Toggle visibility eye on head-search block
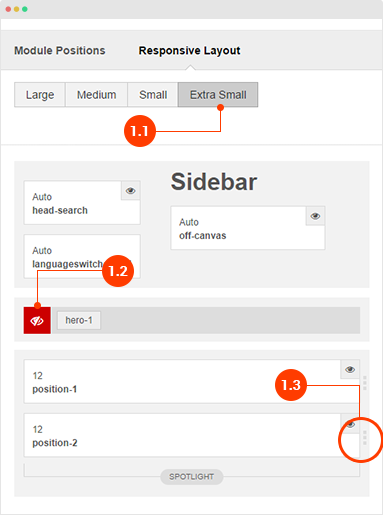This screenshot has width=383, height=522. click(130, 191)
